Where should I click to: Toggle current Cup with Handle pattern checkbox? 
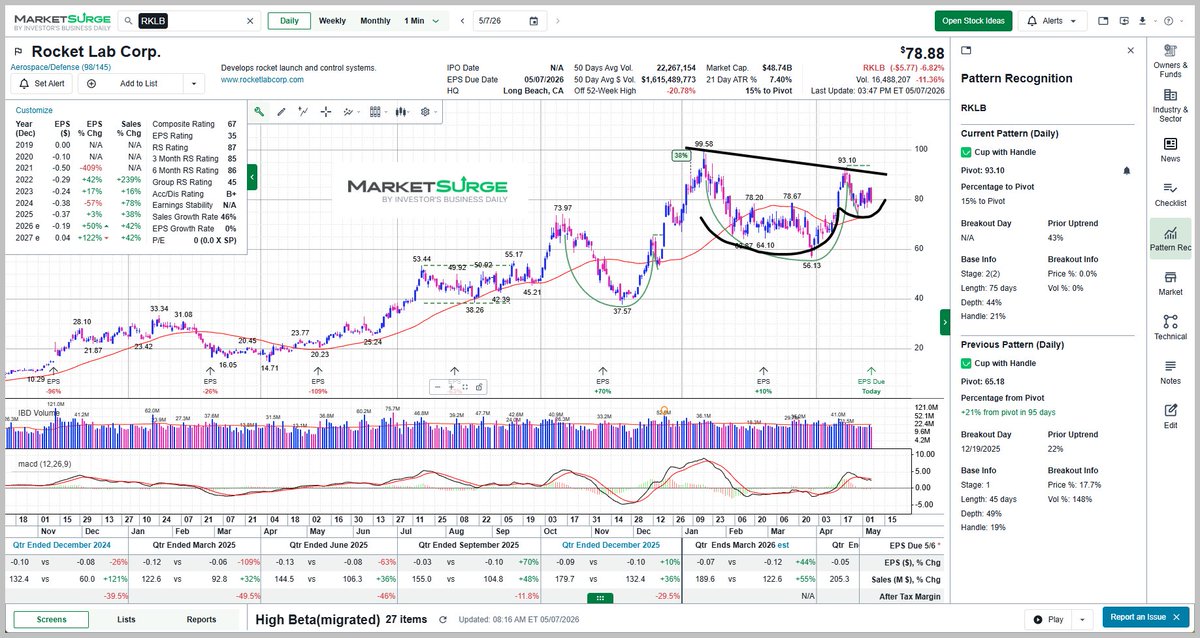click(966, 152)
